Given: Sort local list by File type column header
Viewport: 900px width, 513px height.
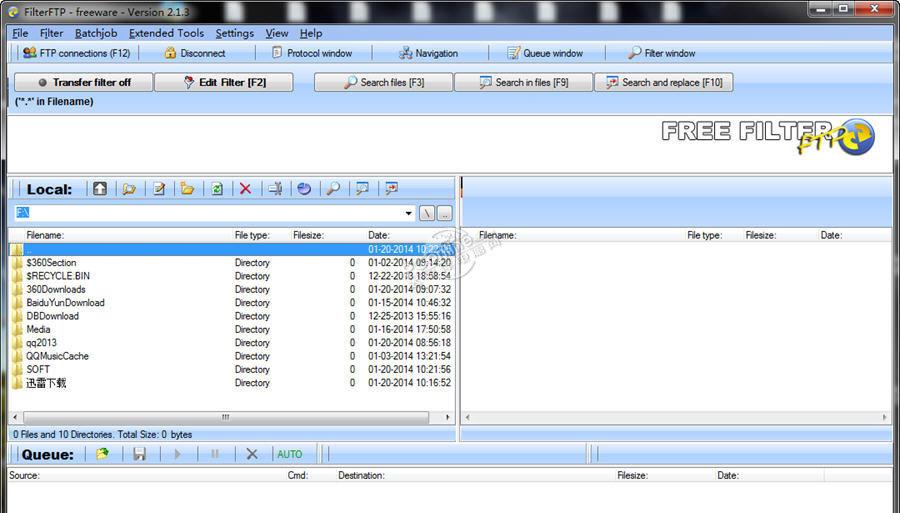Looking at the screenshot, I should (251, 235).
